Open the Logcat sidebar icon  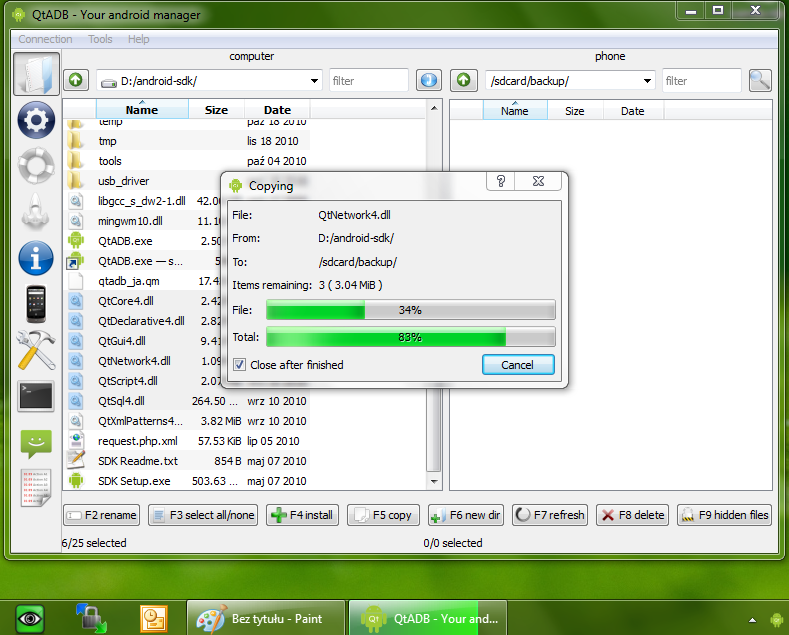pyautogui.click(x=36, y=488)
